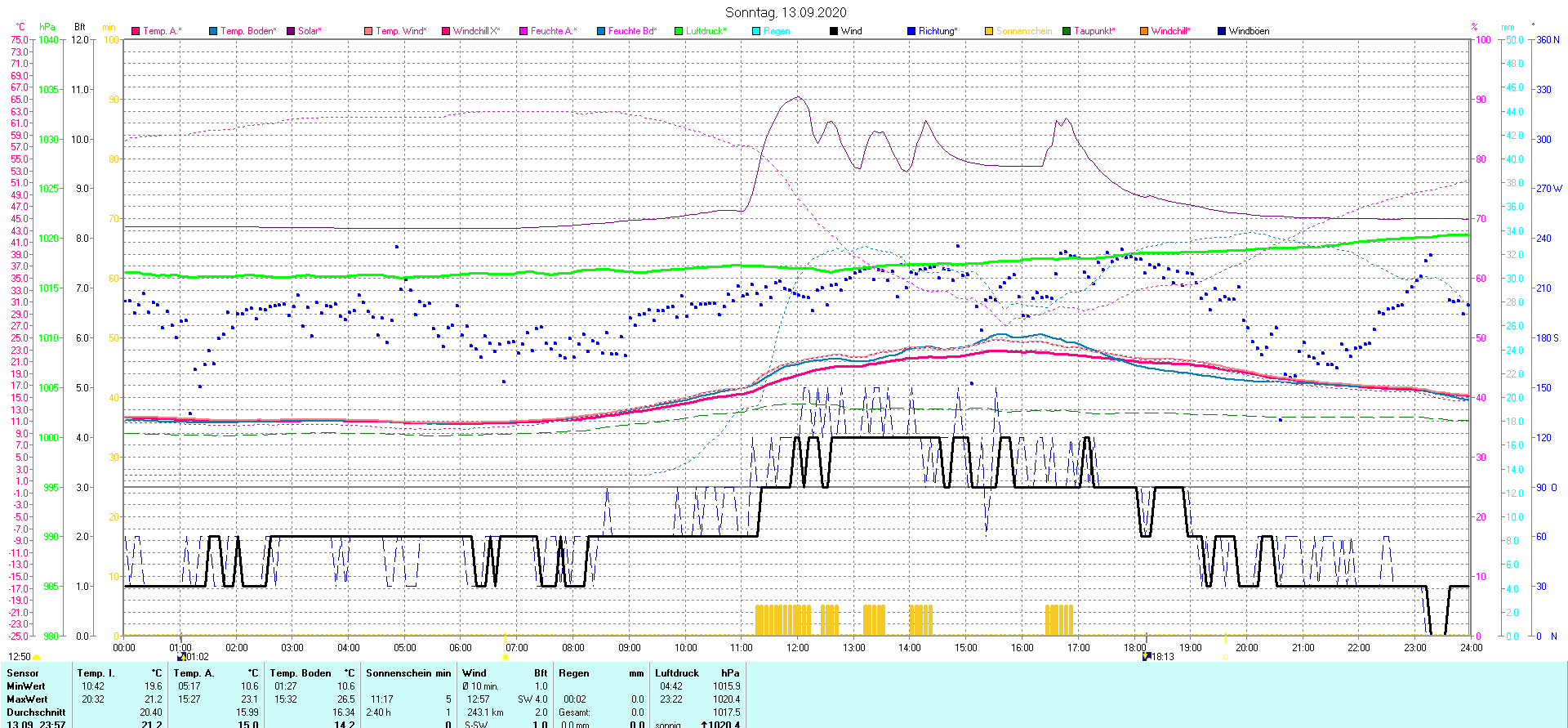Image resolution: width=1568 pixels, height=728 pixels.
Task: Select the Richtung legend label
Action: pos(937,31)
